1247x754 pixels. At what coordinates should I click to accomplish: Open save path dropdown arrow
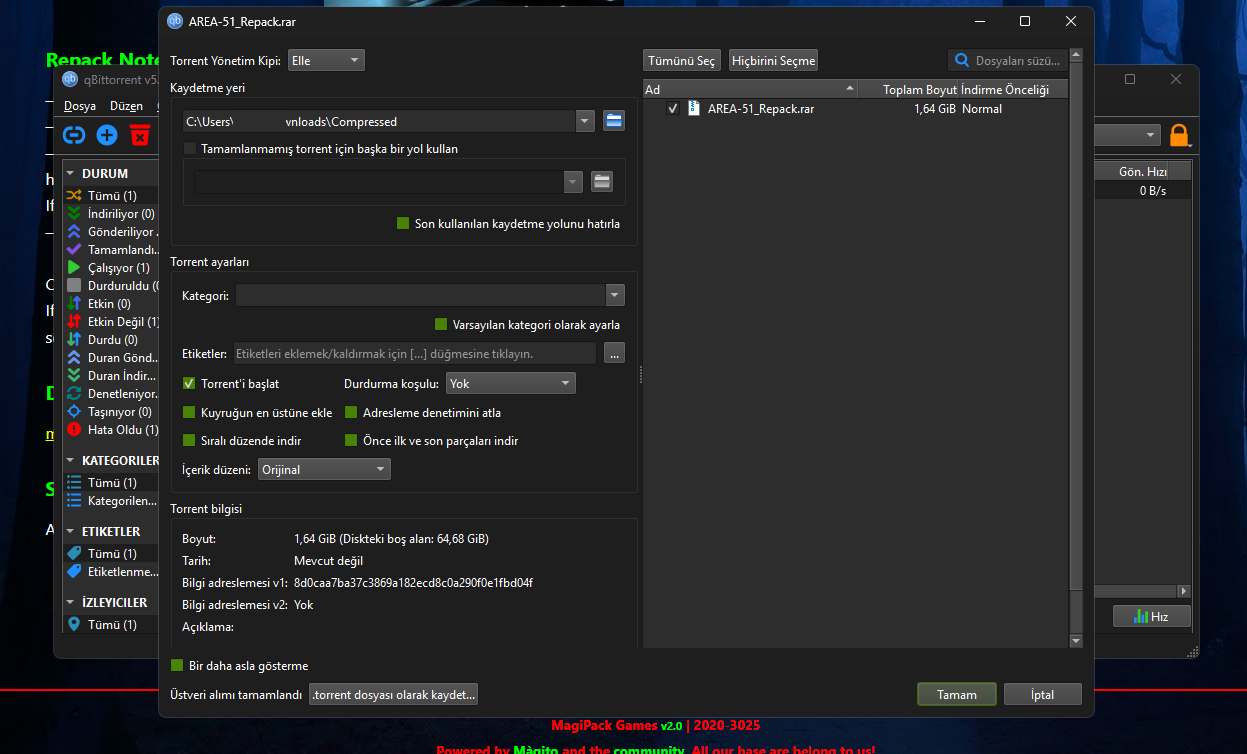pyautogui.click(x=585, y=122)
